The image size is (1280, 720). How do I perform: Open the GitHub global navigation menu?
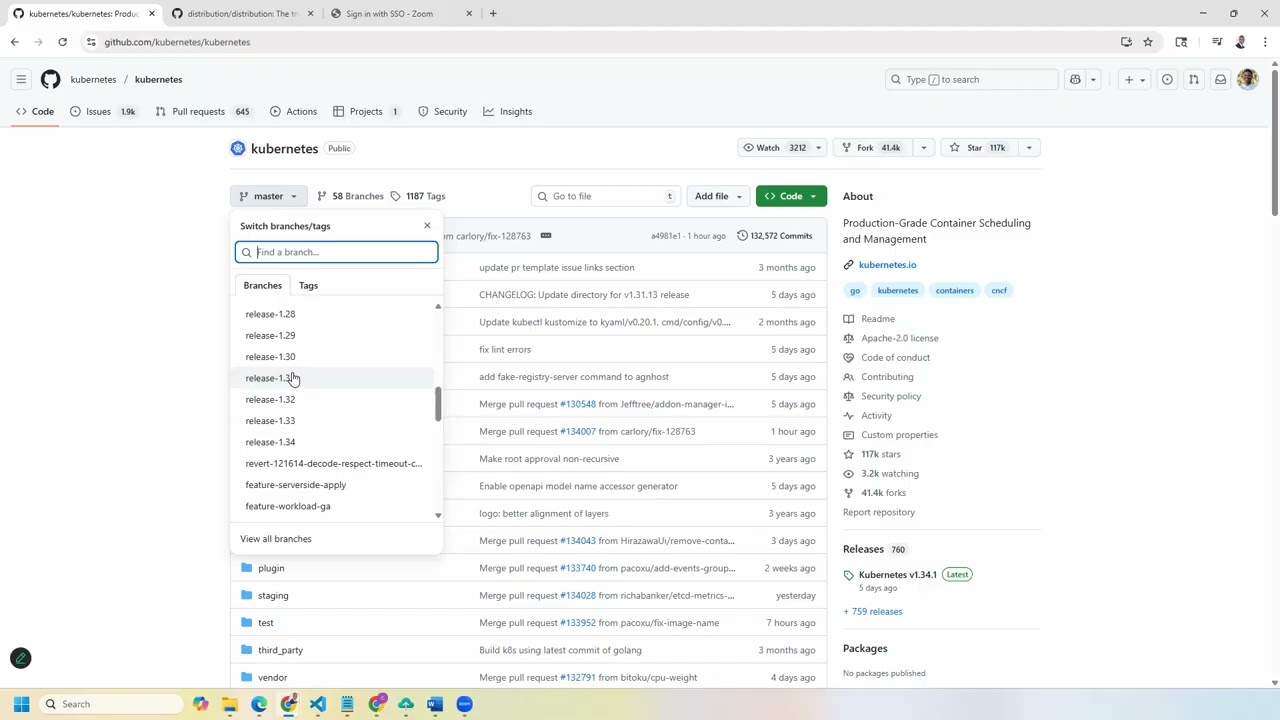tap(21, 79)
